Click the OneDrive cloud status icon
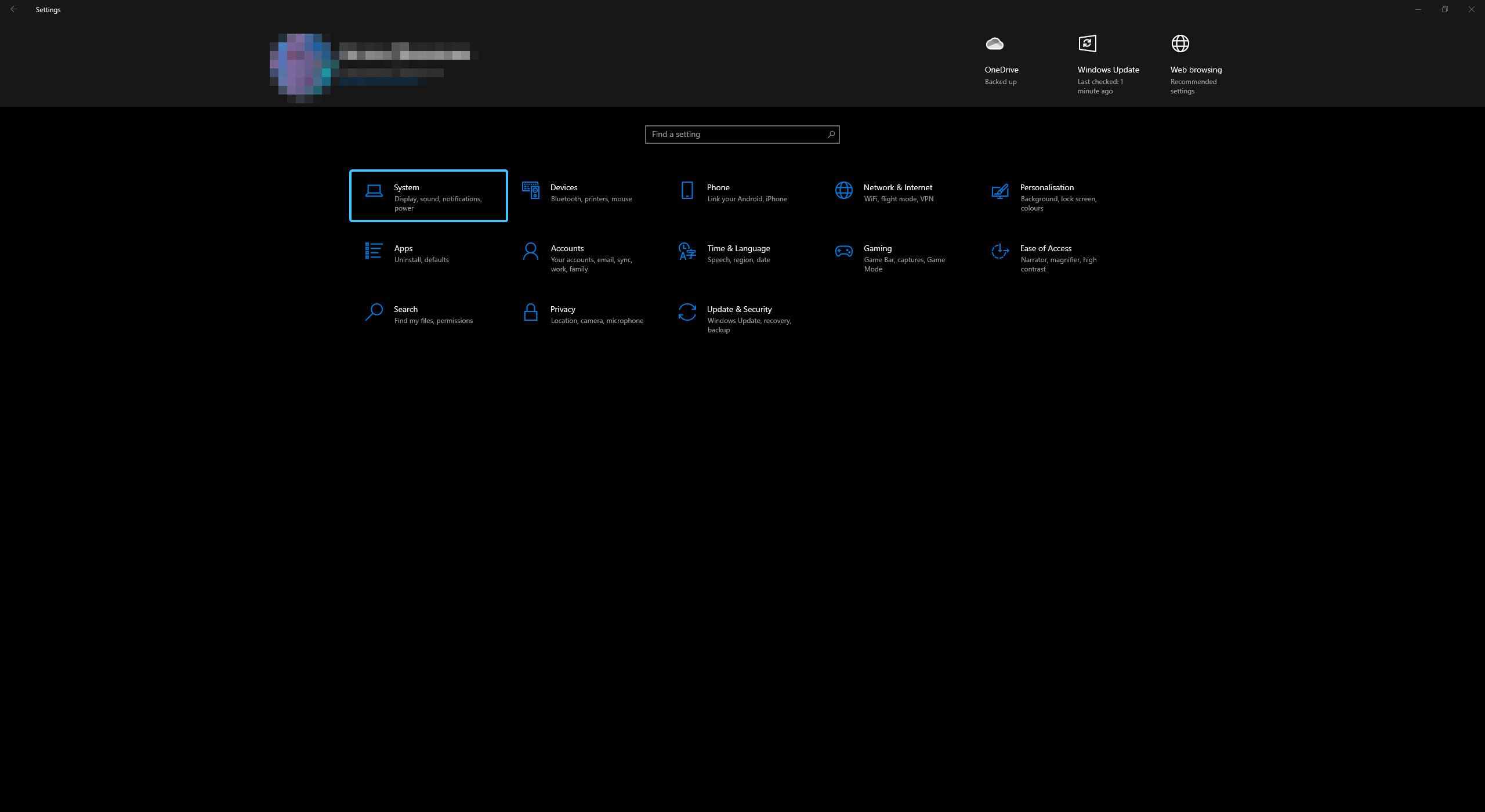 click(x=994, y=43)
